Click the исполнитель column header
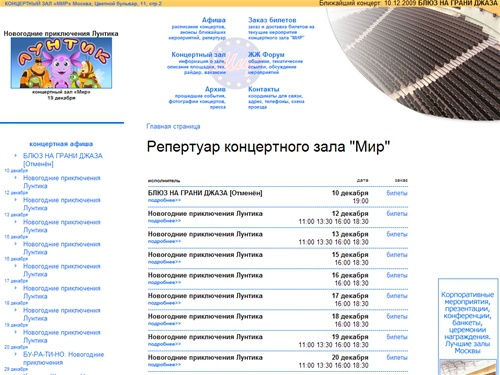This screenshot has height=375, width=500. tap(164, 181)
